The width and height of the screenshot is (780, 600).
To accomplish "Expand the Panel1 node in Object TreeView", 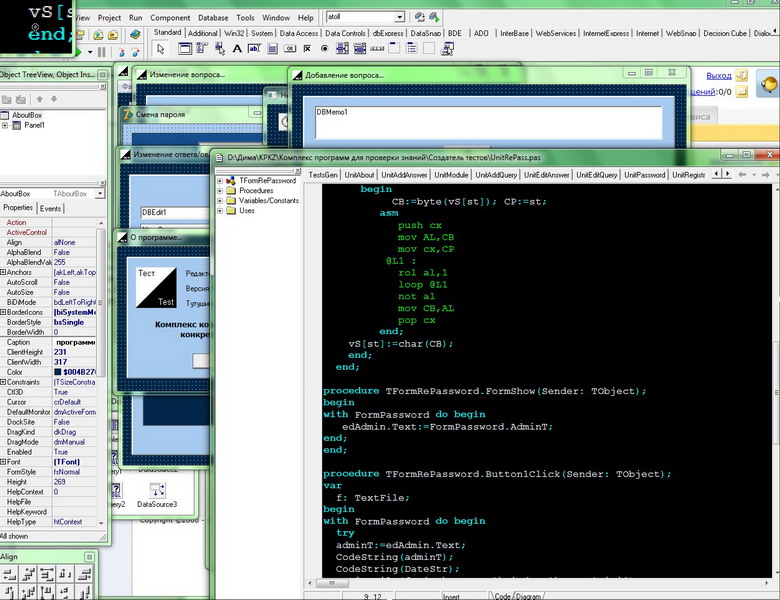I will [x=4, y=125].
